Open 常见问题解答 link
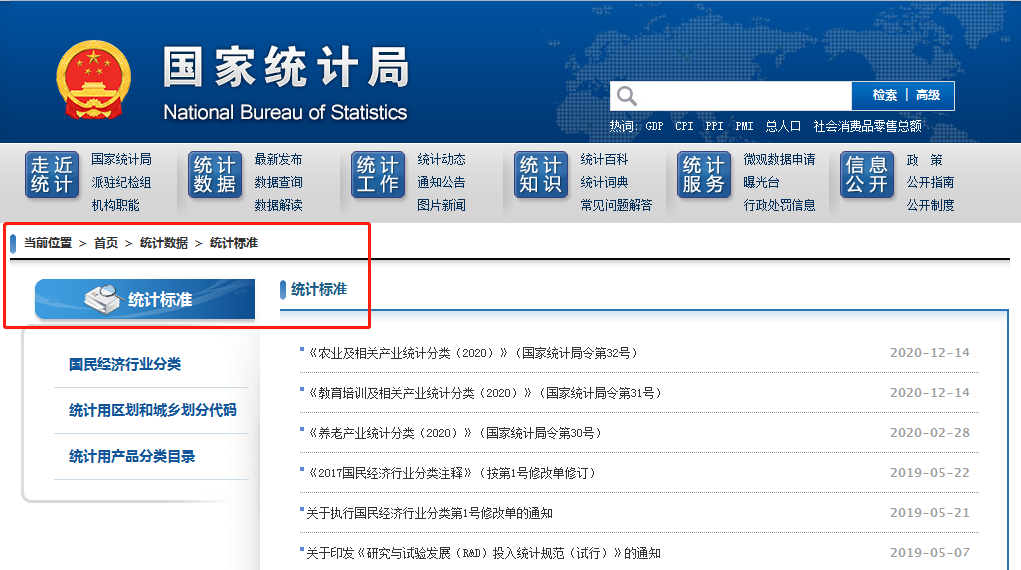 (x=616, y=205)
